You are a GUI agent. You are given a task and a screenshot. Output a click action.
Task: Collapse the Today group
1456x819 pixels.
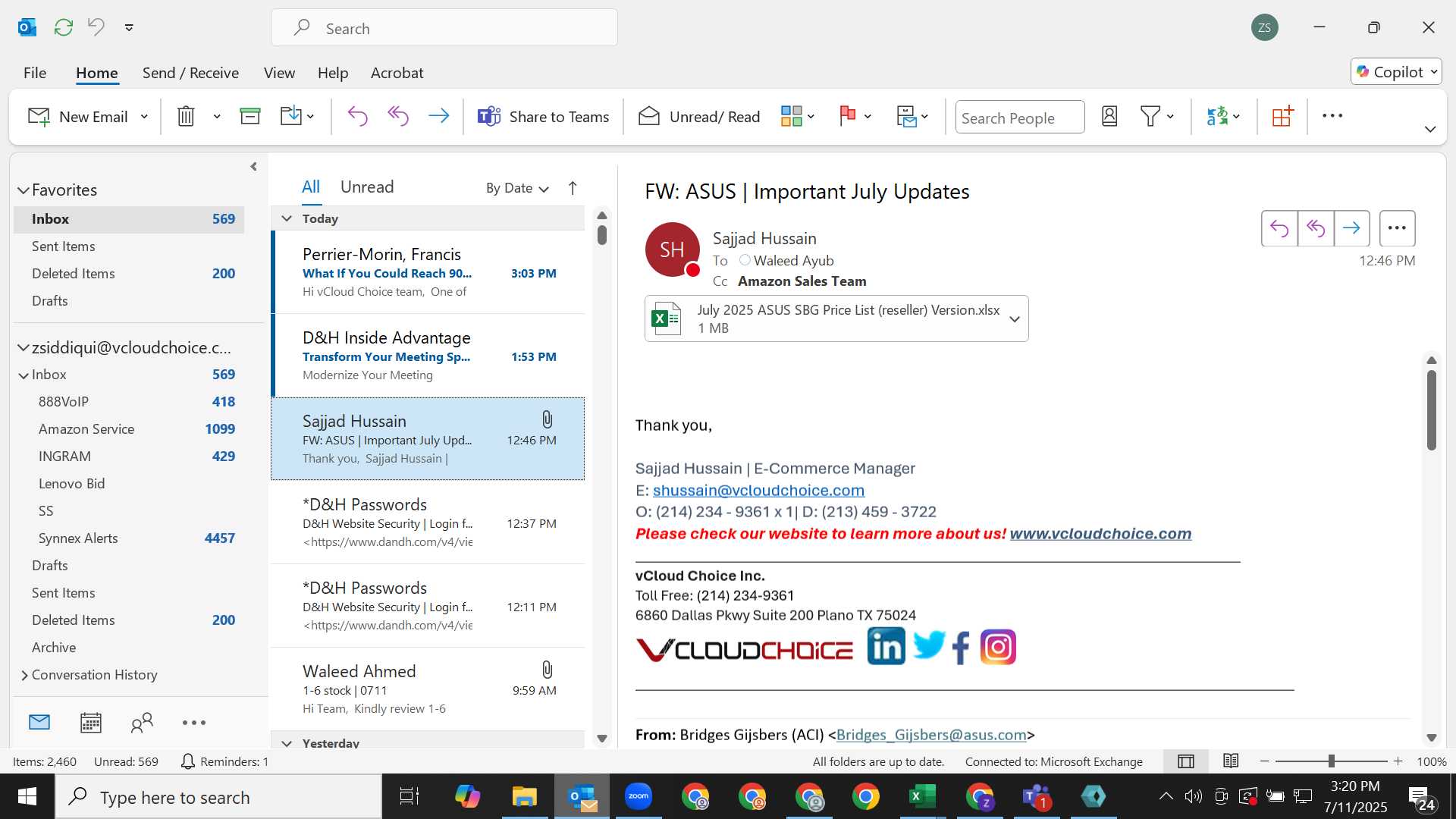point(287,218)
